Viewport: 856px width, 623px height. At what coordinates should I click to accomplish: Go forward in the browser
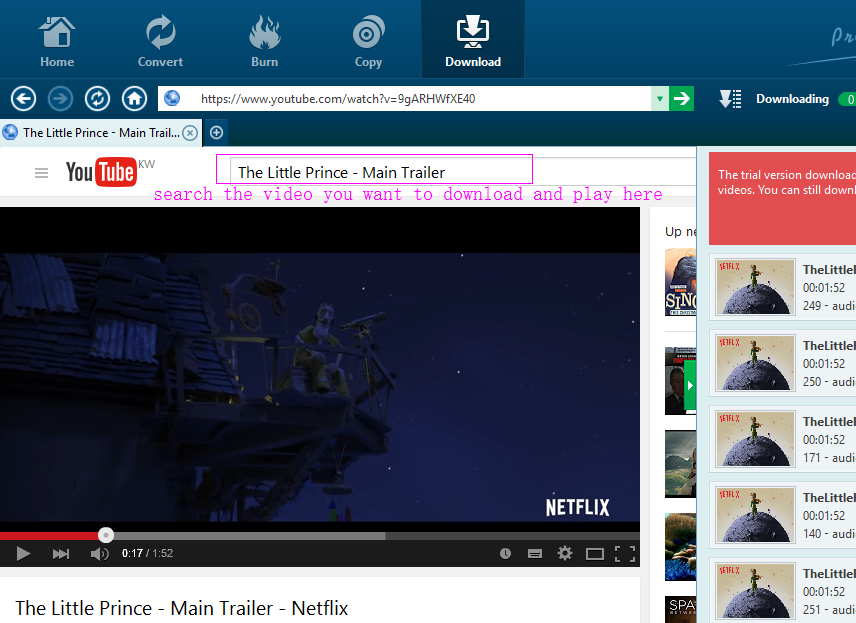[x=60, y=99]
